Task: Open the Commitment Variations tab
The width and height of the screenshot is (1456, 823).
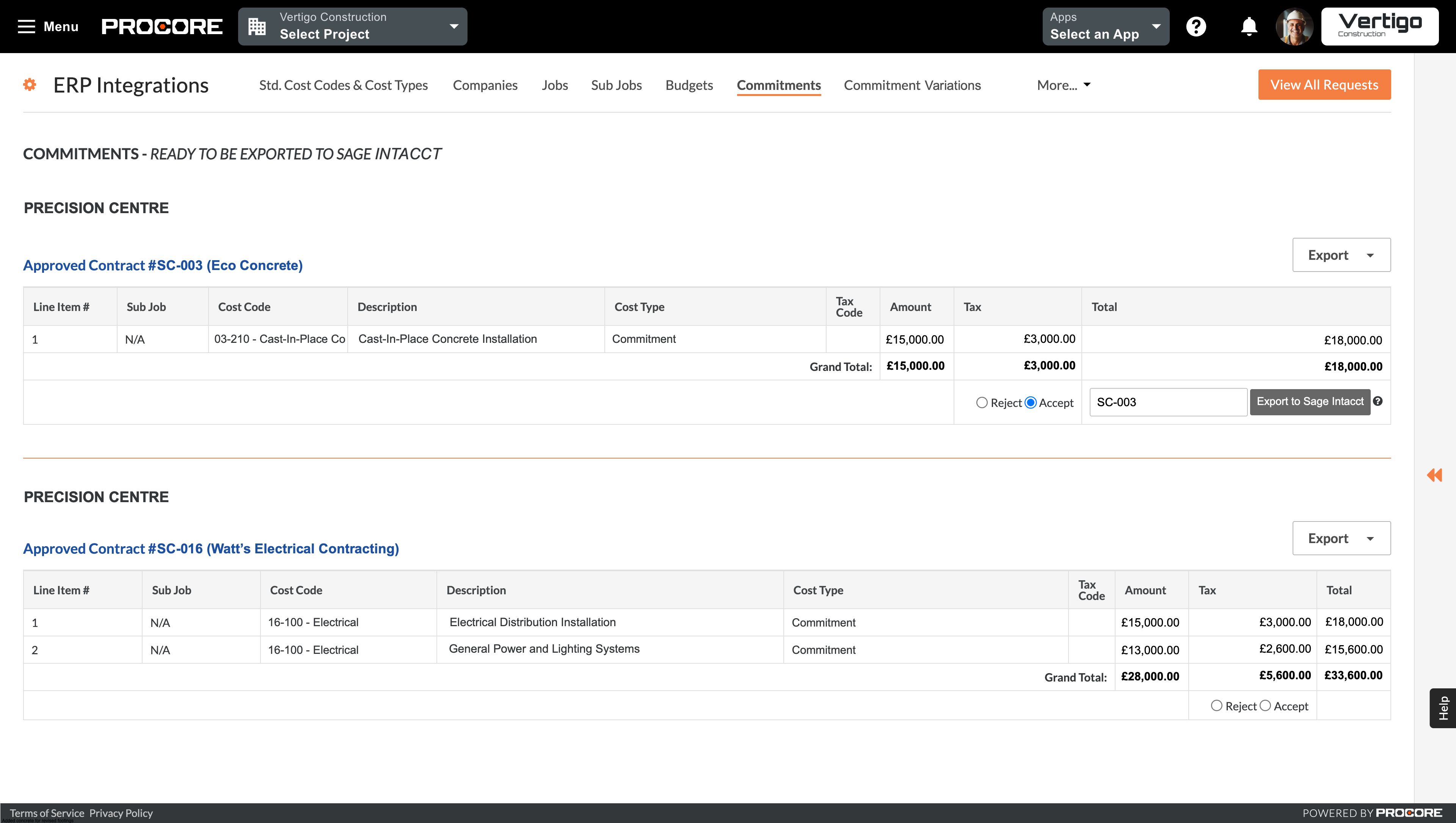Action: click(912, 85)
